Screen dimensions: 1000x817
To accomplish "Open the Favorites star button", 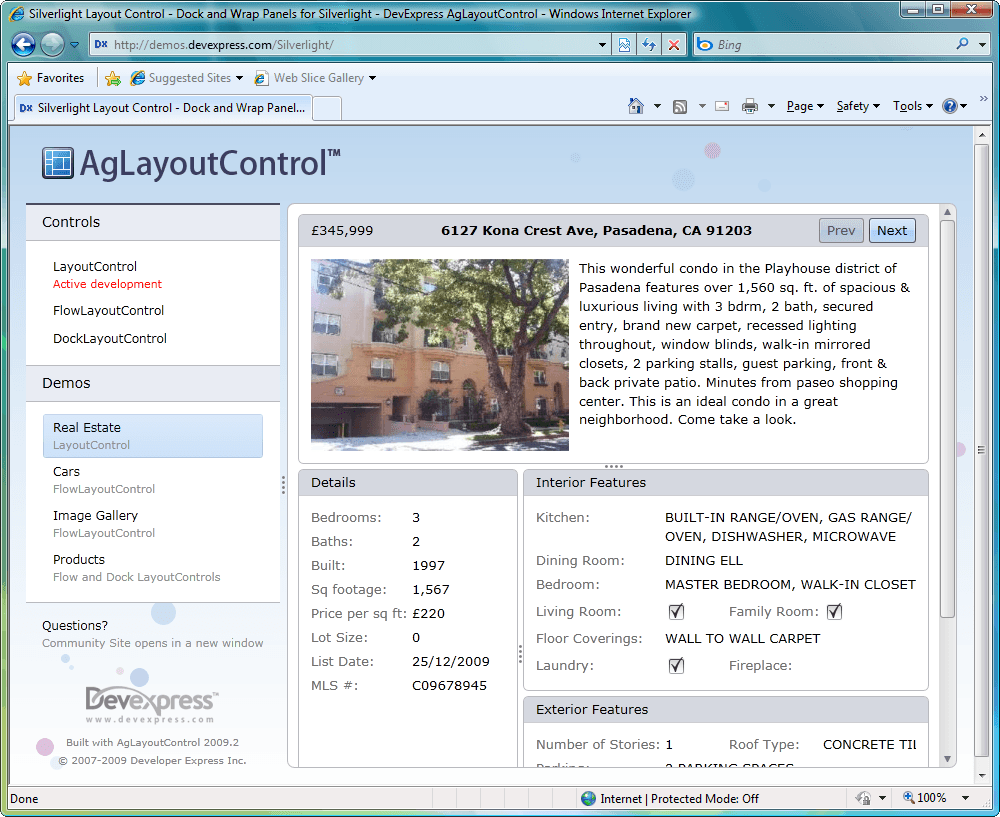I will [51, 78].
